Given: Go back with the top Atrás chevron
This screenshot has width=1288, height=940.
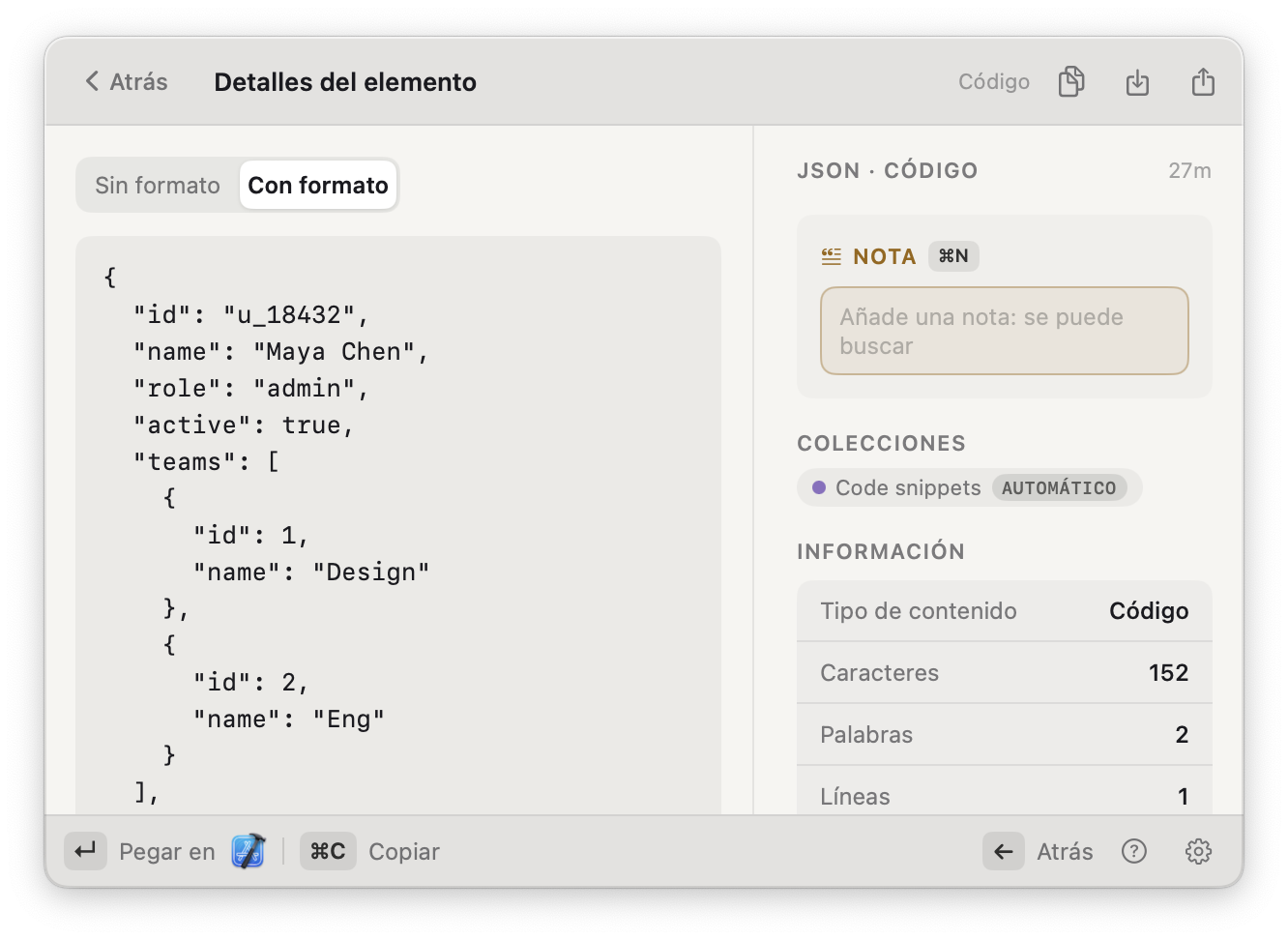Looking at the screenshot, I should pos(126,81).
